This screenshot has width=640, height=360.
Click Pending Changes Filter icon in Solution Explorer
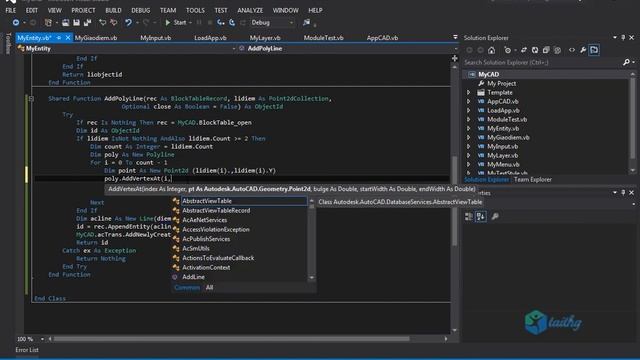coord(507,50)
